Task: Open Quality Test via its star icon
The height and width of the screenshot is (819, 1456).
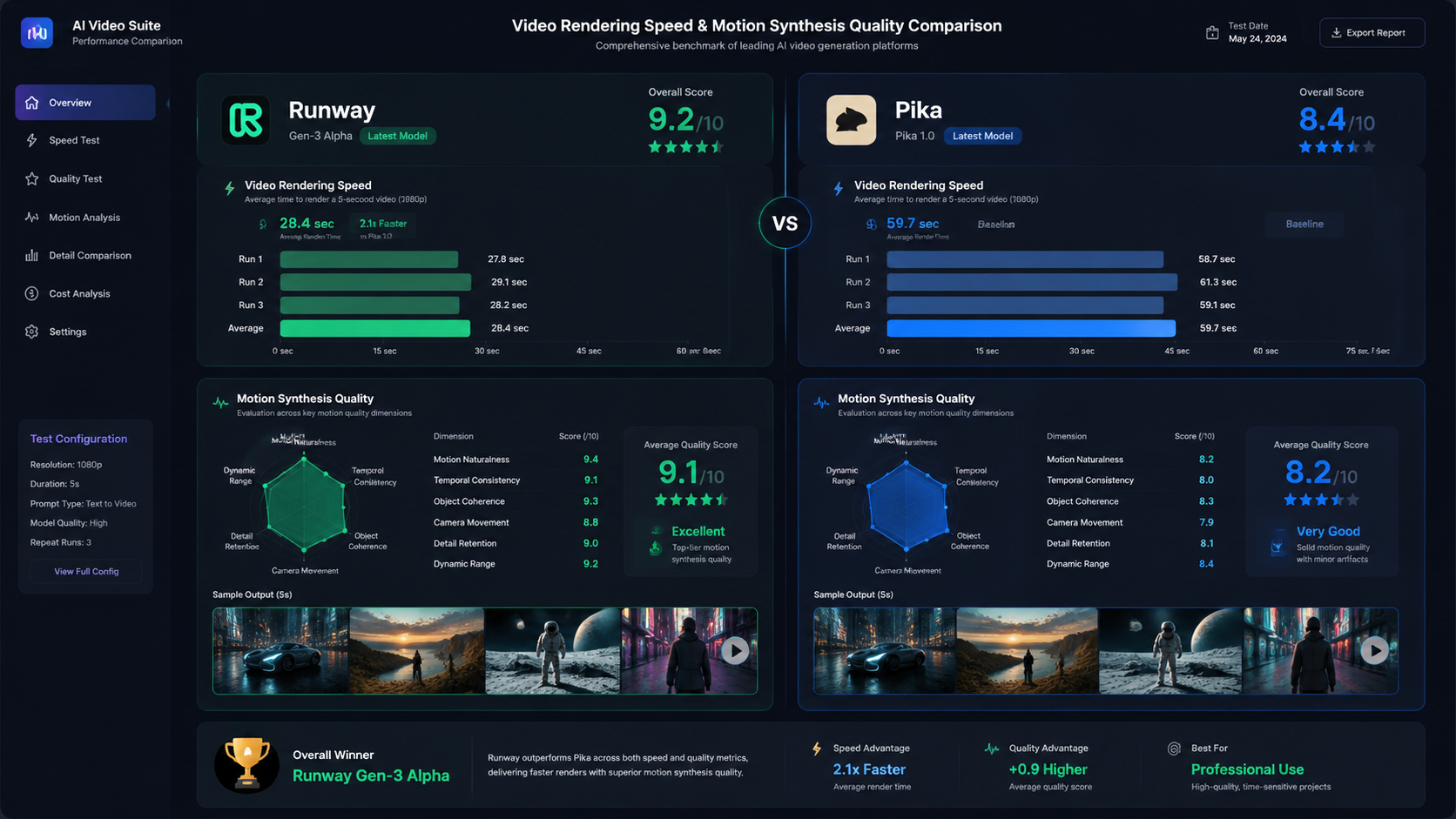Action: [32, 178]
